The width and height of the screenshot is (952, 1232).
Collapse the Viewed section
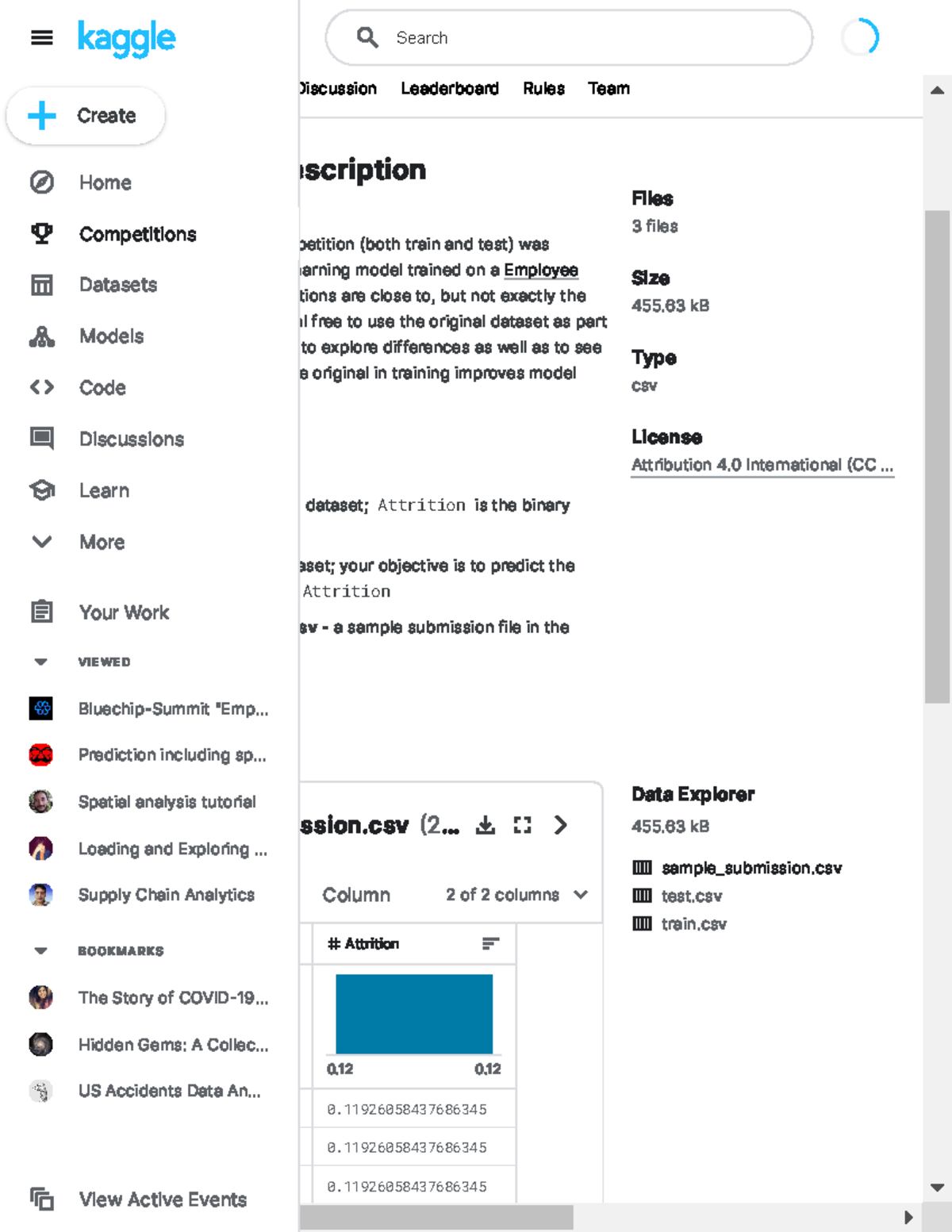pos(41,662)
